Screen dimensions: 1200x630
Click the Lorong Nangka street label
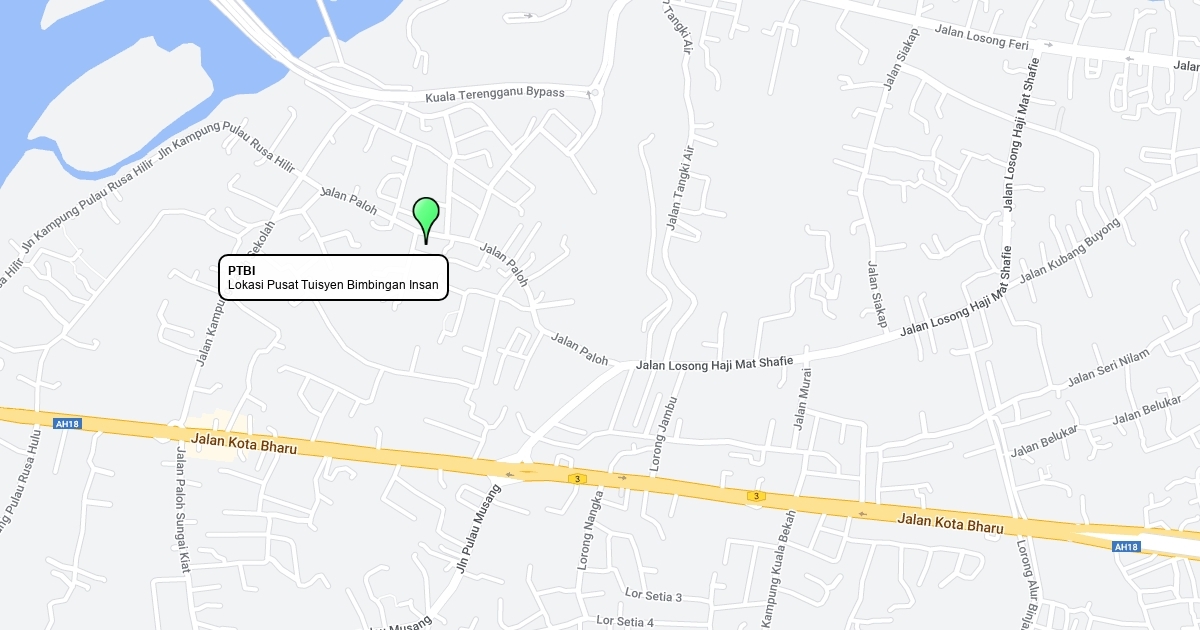pos(590,530)
